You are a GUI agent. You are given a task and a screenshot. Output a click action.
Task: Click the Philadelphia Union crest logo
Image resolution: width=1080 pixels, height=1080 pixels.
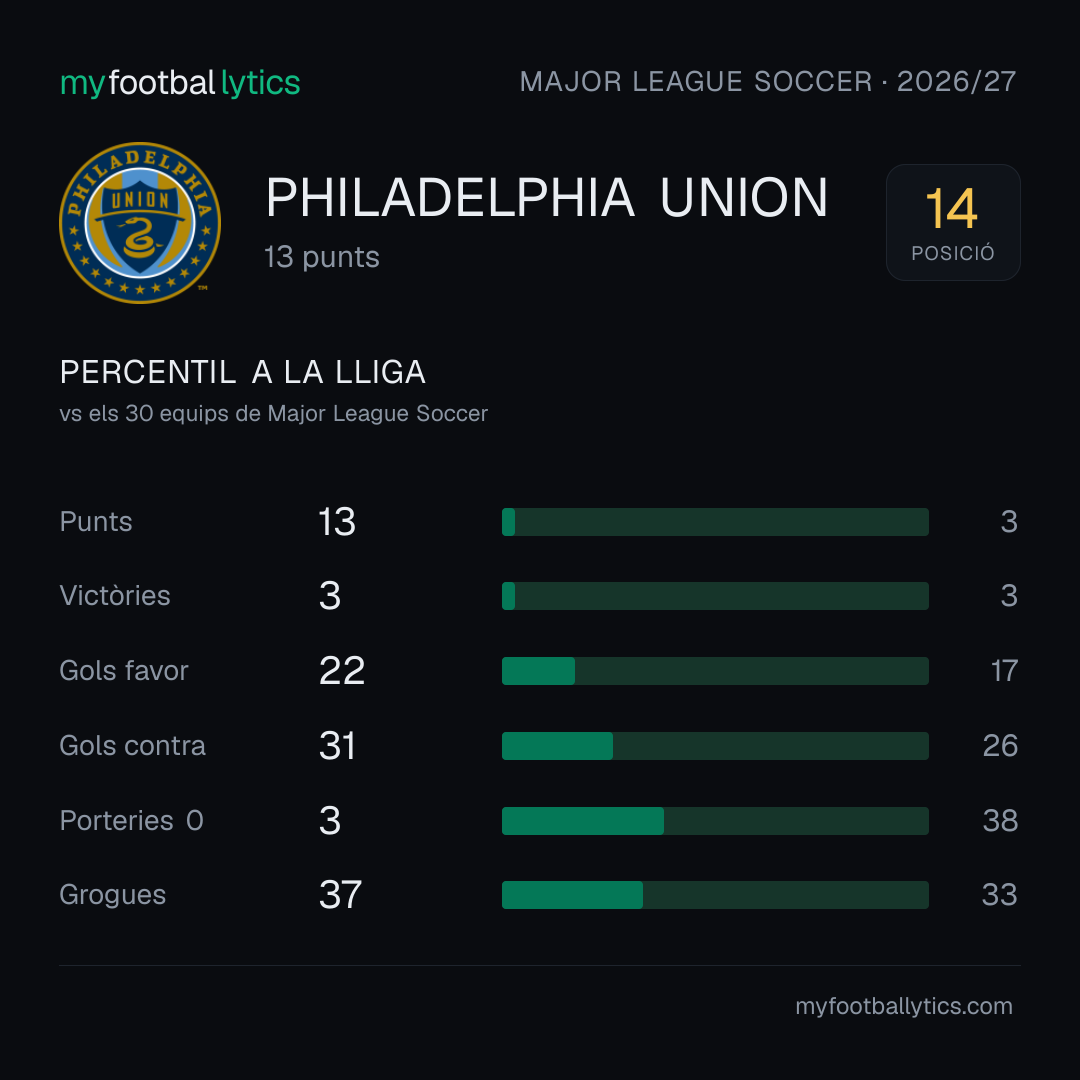coord(140,222)
